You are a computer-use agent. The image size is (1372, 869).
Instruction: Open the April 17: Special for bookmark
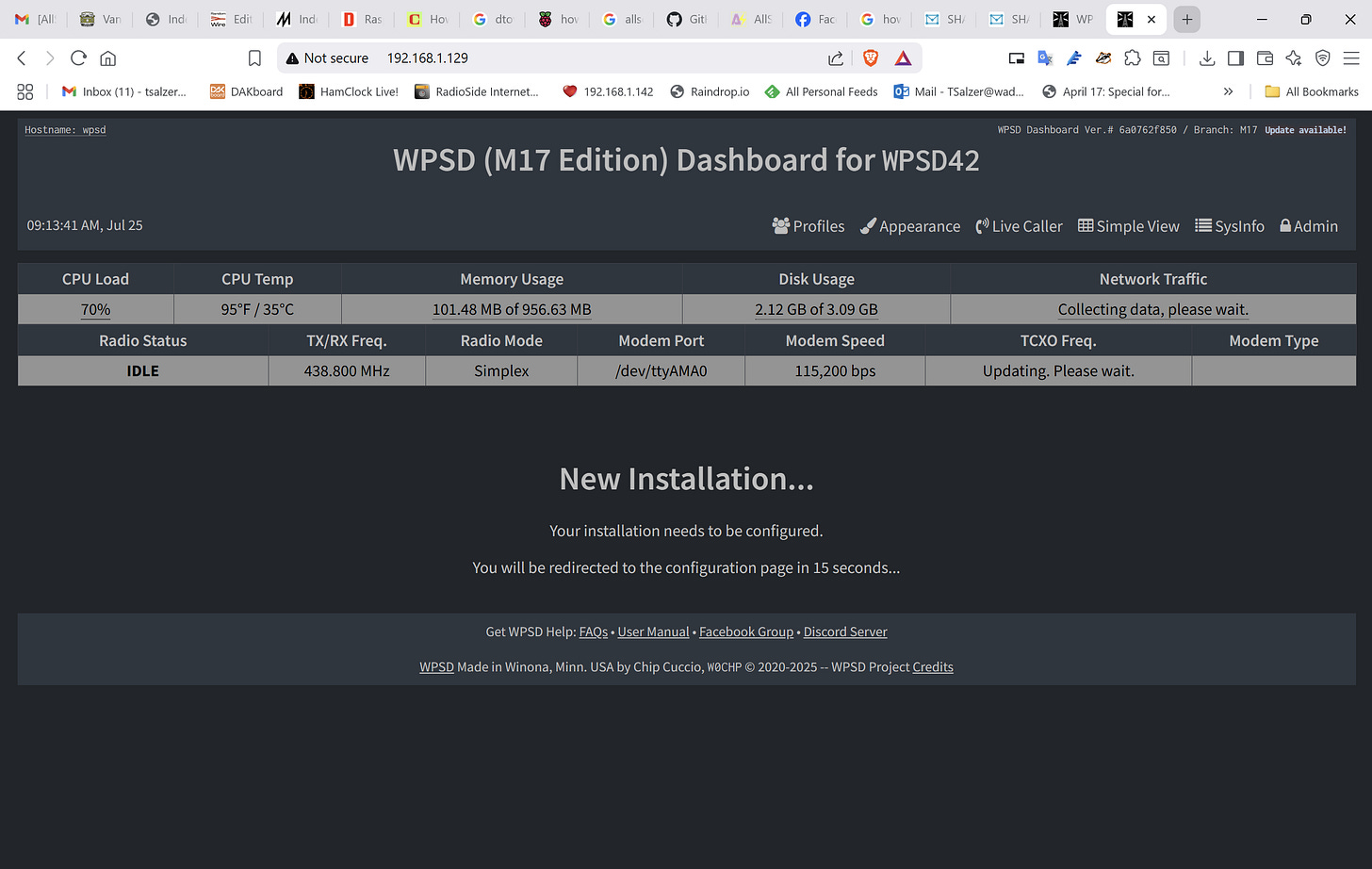(1106, 91)
